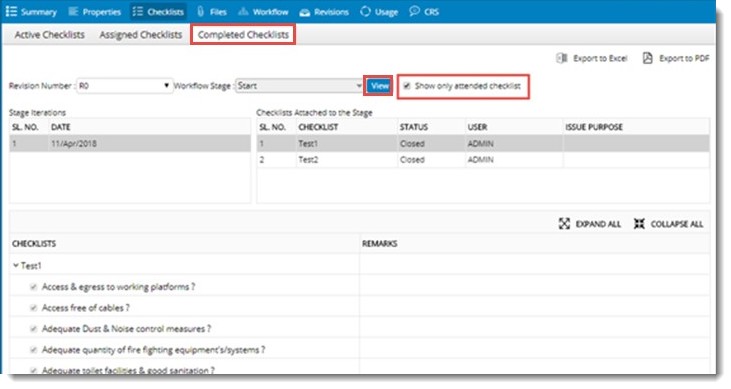Click the Export to Excel icon
The image size is (731, 389).
click(x=562, y=58)
